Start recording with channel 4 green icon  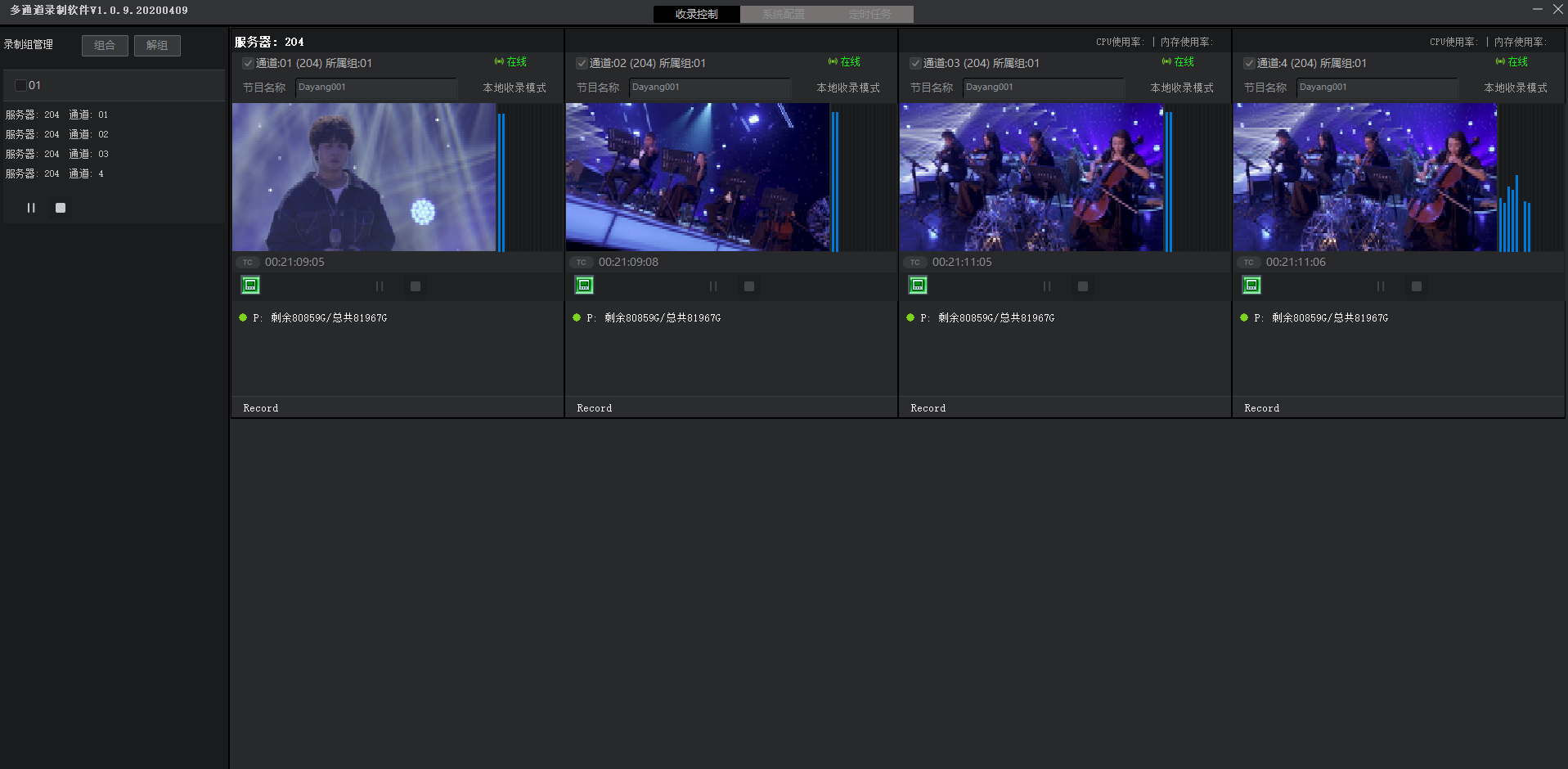(1251, 286)
